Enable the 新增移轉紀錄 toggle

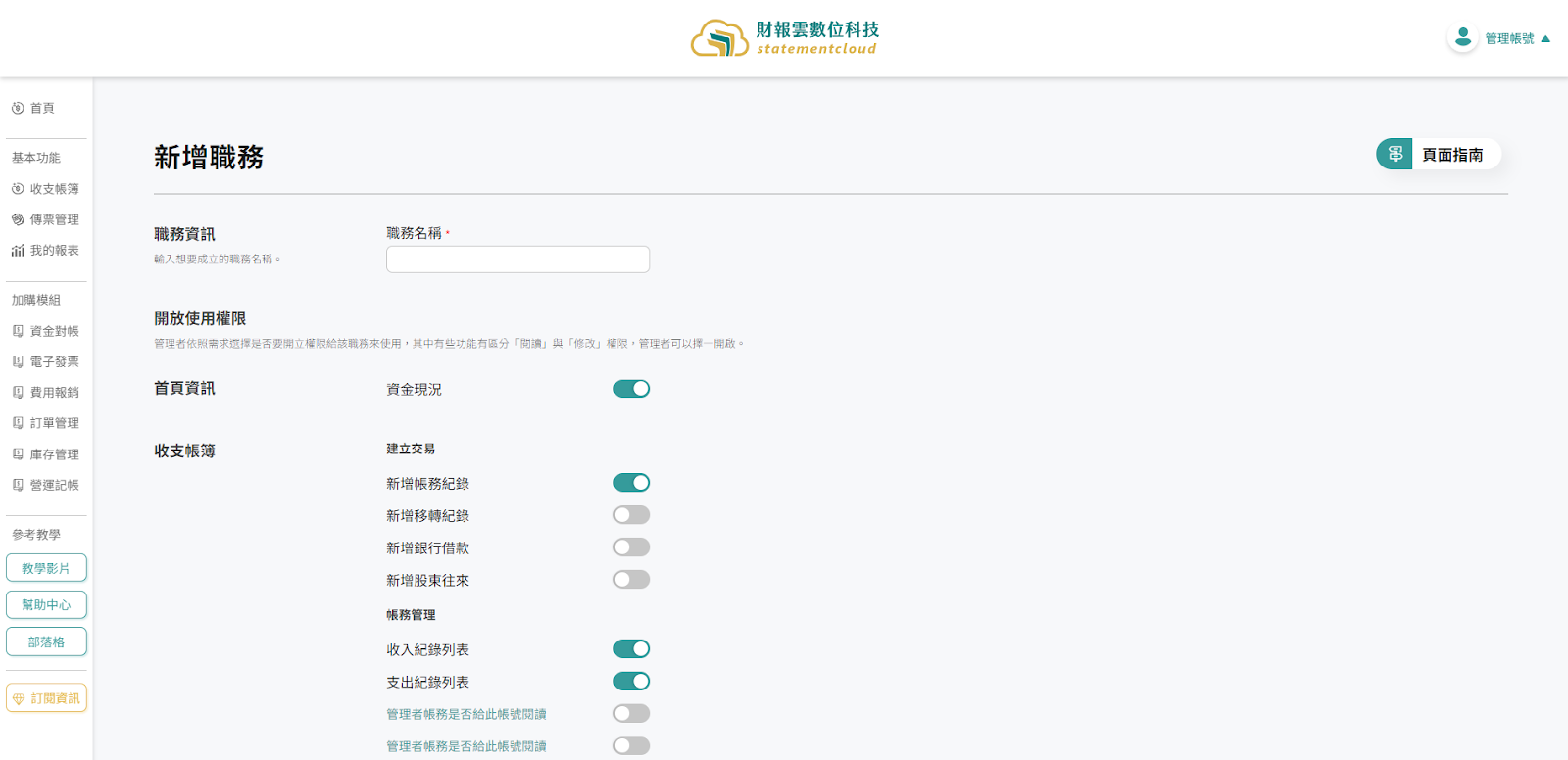[631, 515]
